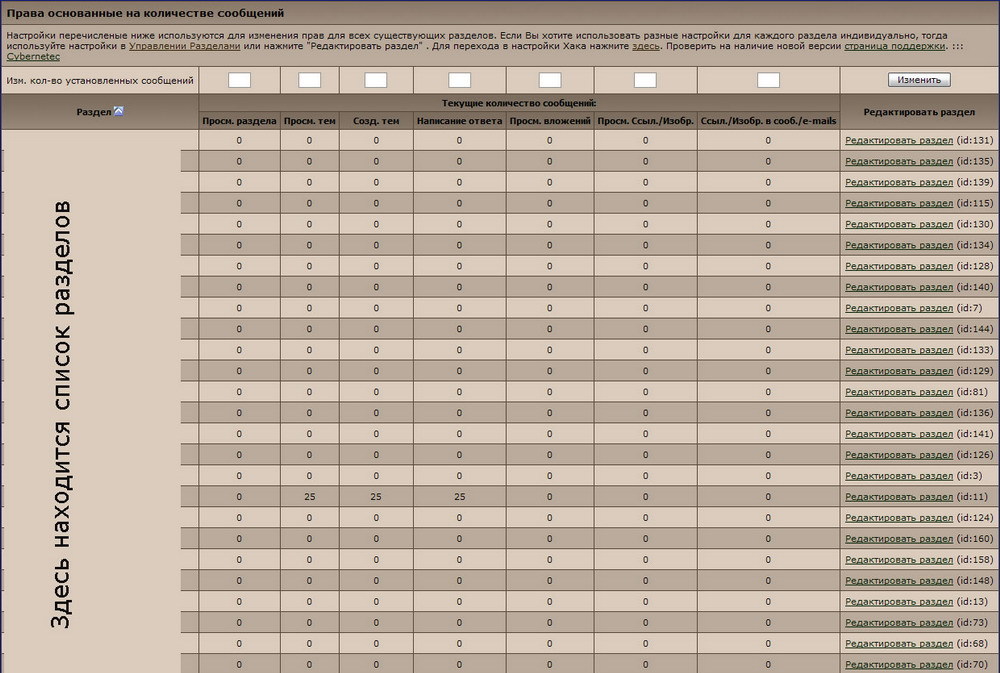This screenshot has width=1000, height=673.
Task: Edit the section with id:160
Action: 899,539
